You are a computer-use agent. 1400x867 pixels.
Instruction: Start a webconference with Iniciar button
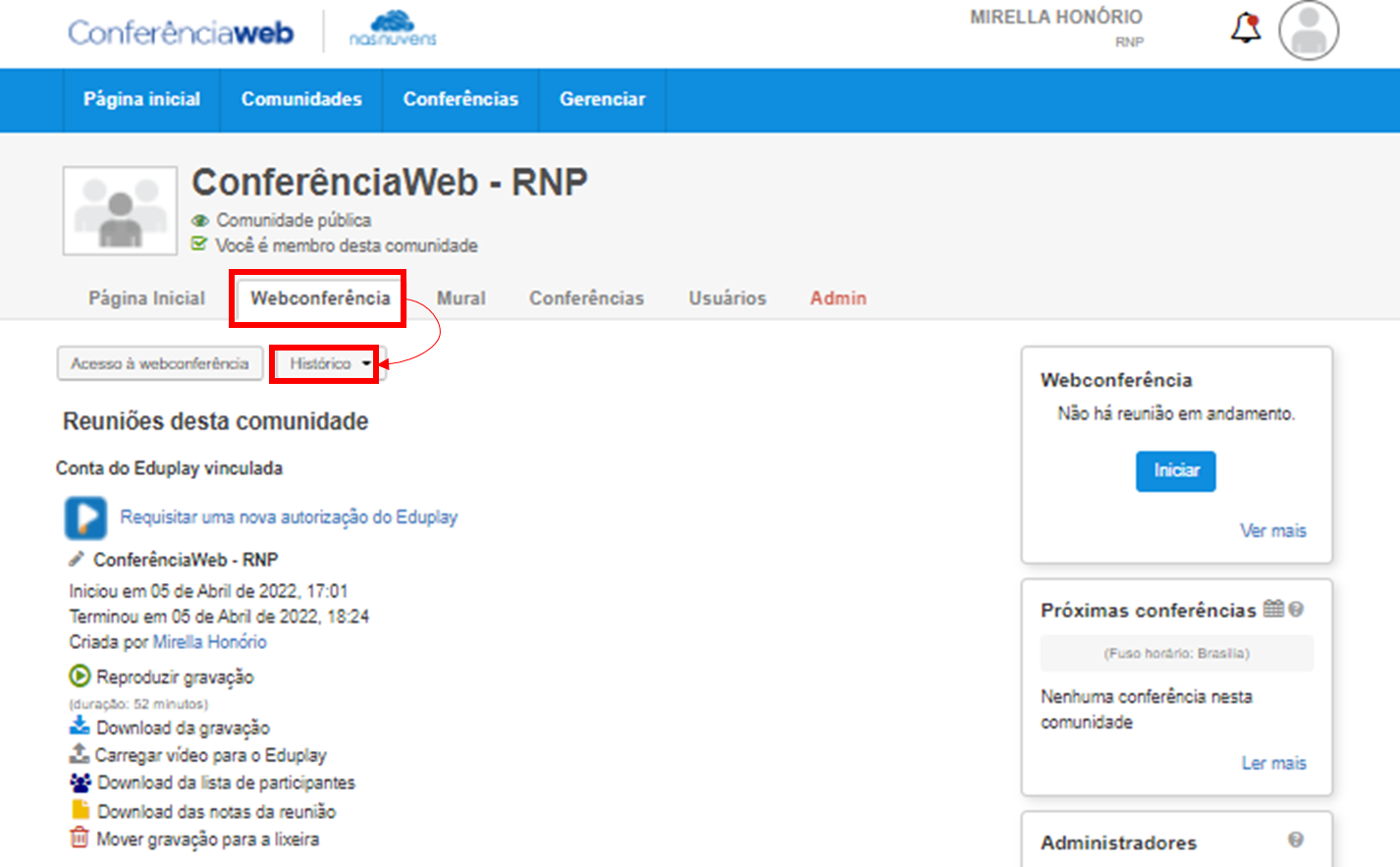(1176, 471)
